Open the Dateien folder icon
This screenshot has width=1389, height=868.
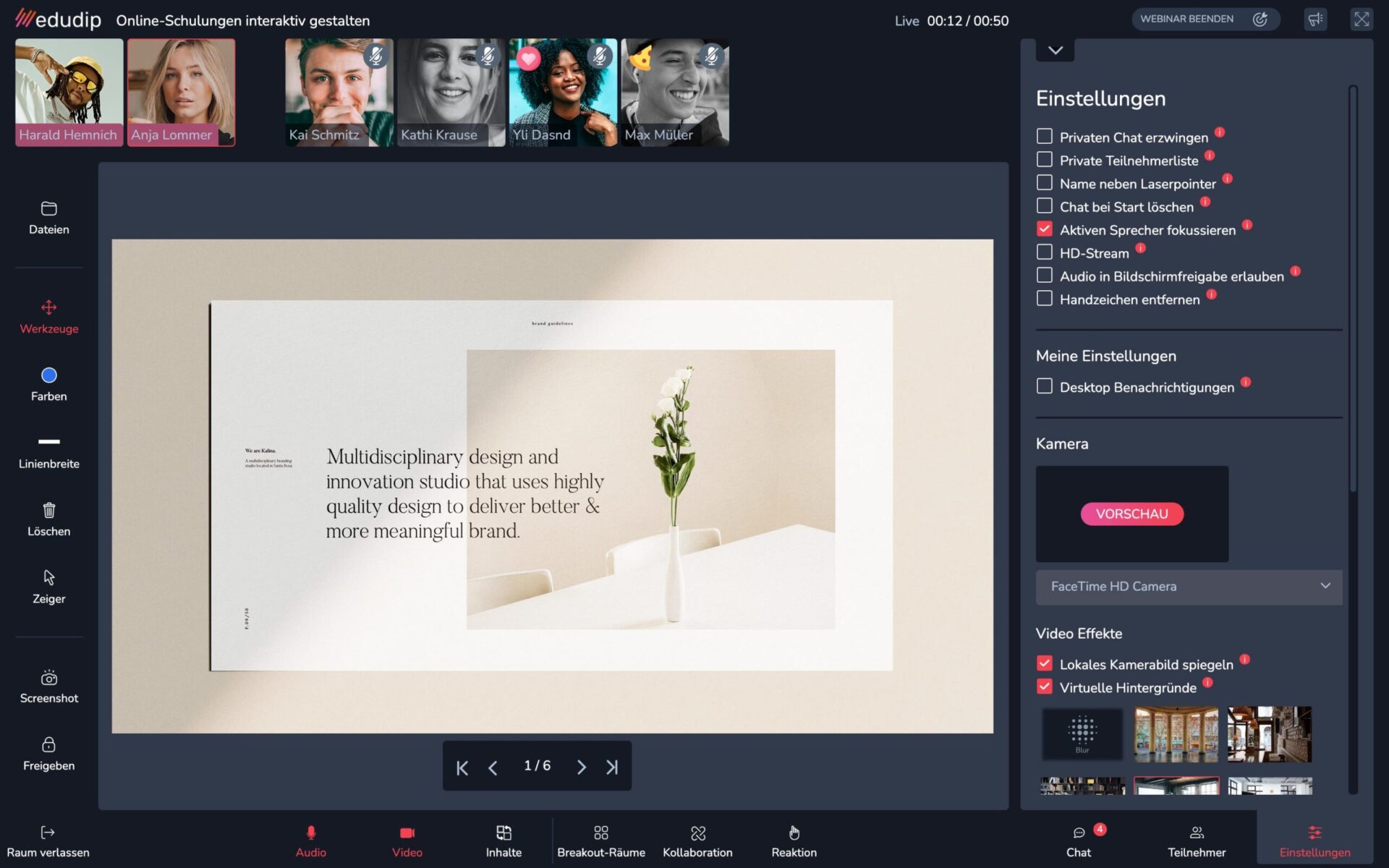(48, 209)
